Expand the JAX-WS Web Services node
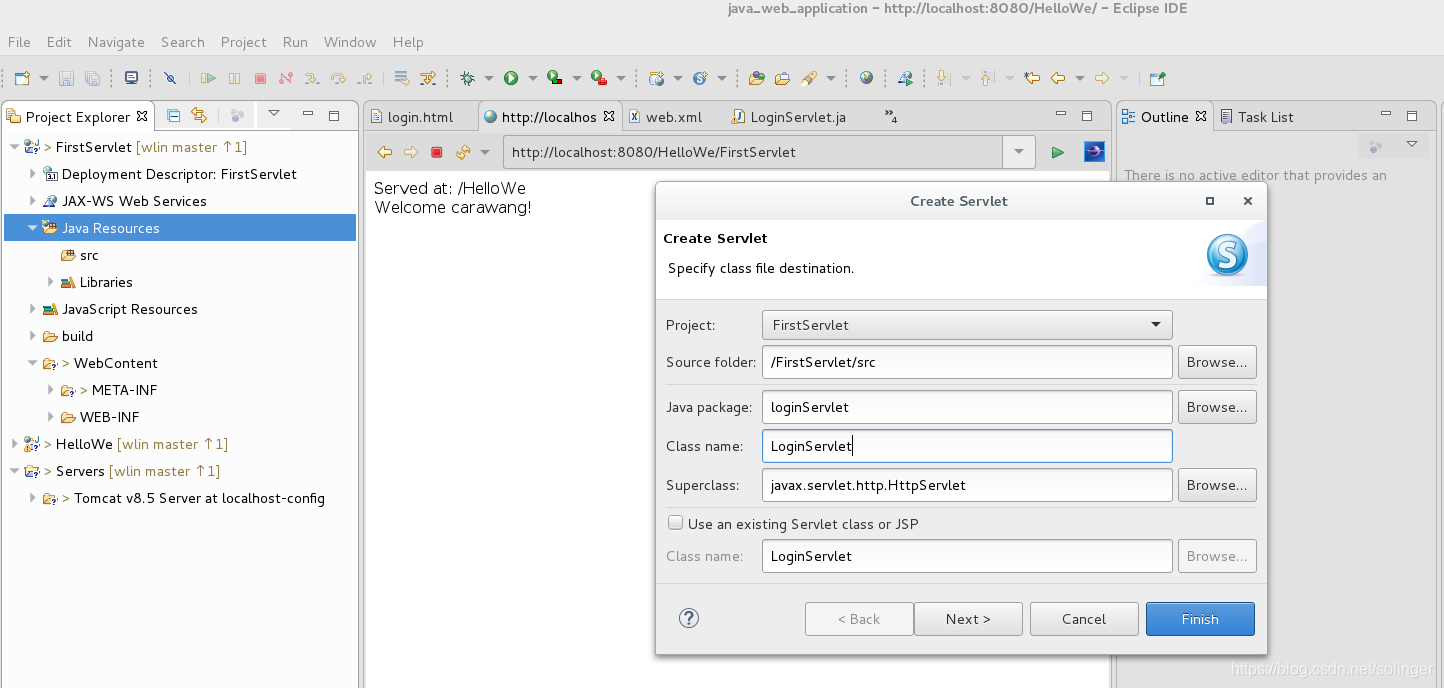Image resolution: width=1444 pixels, height=688 pixels. tap(33, 201)
